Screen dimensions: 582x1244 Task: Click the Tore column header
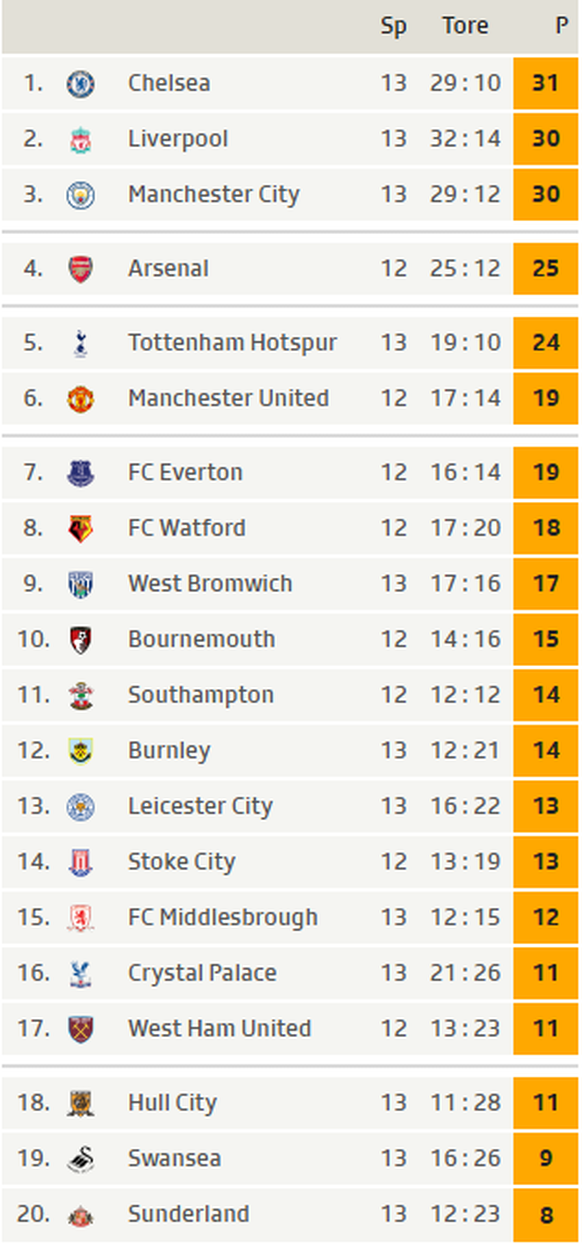(465, 26)
